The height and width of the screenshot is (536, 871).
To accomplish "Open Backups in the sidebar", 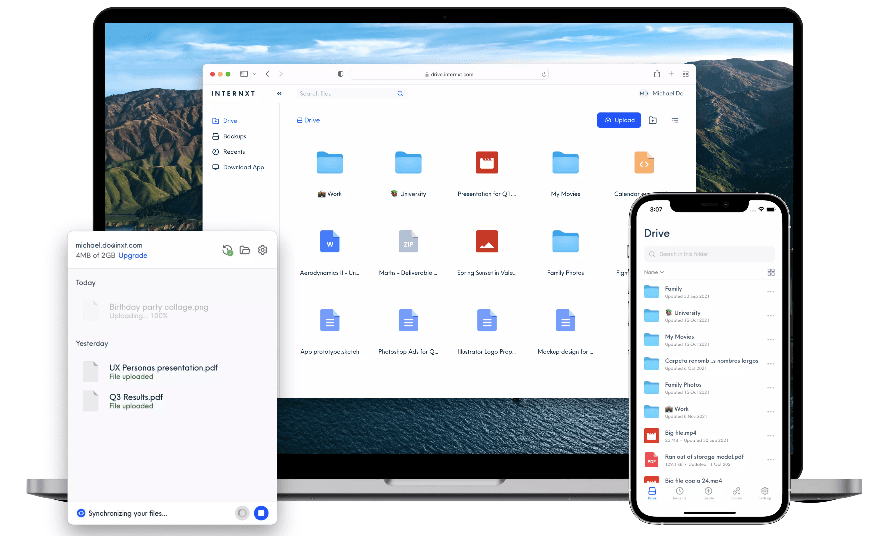I will (x=234, y=136).
